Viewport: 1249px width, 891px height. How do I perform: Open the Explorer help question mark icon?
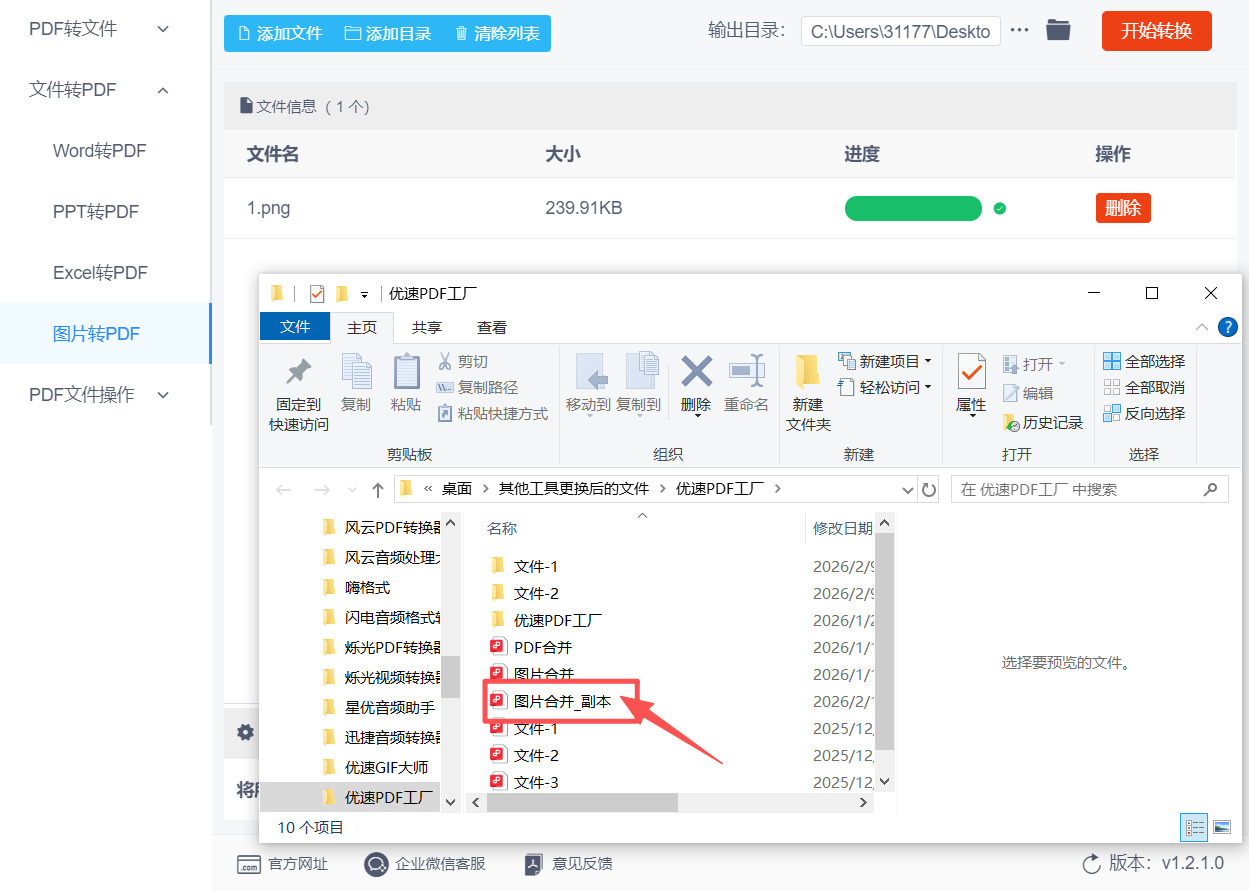(x=1228, y=327)
